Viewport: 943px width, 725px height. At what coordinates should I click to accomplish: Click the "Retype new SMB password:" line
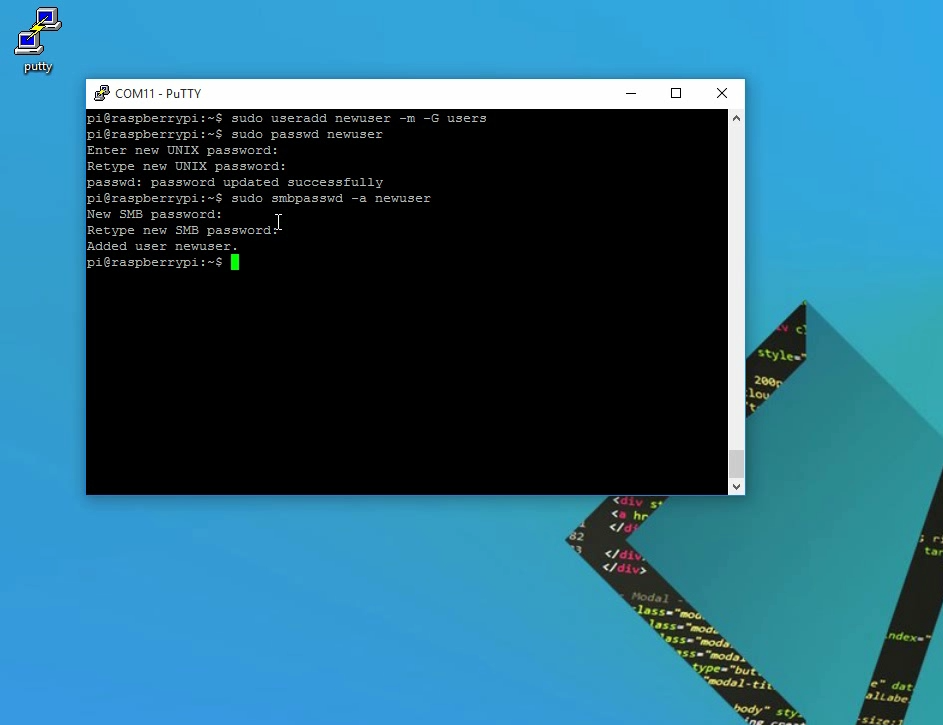[x=182, y=230]
